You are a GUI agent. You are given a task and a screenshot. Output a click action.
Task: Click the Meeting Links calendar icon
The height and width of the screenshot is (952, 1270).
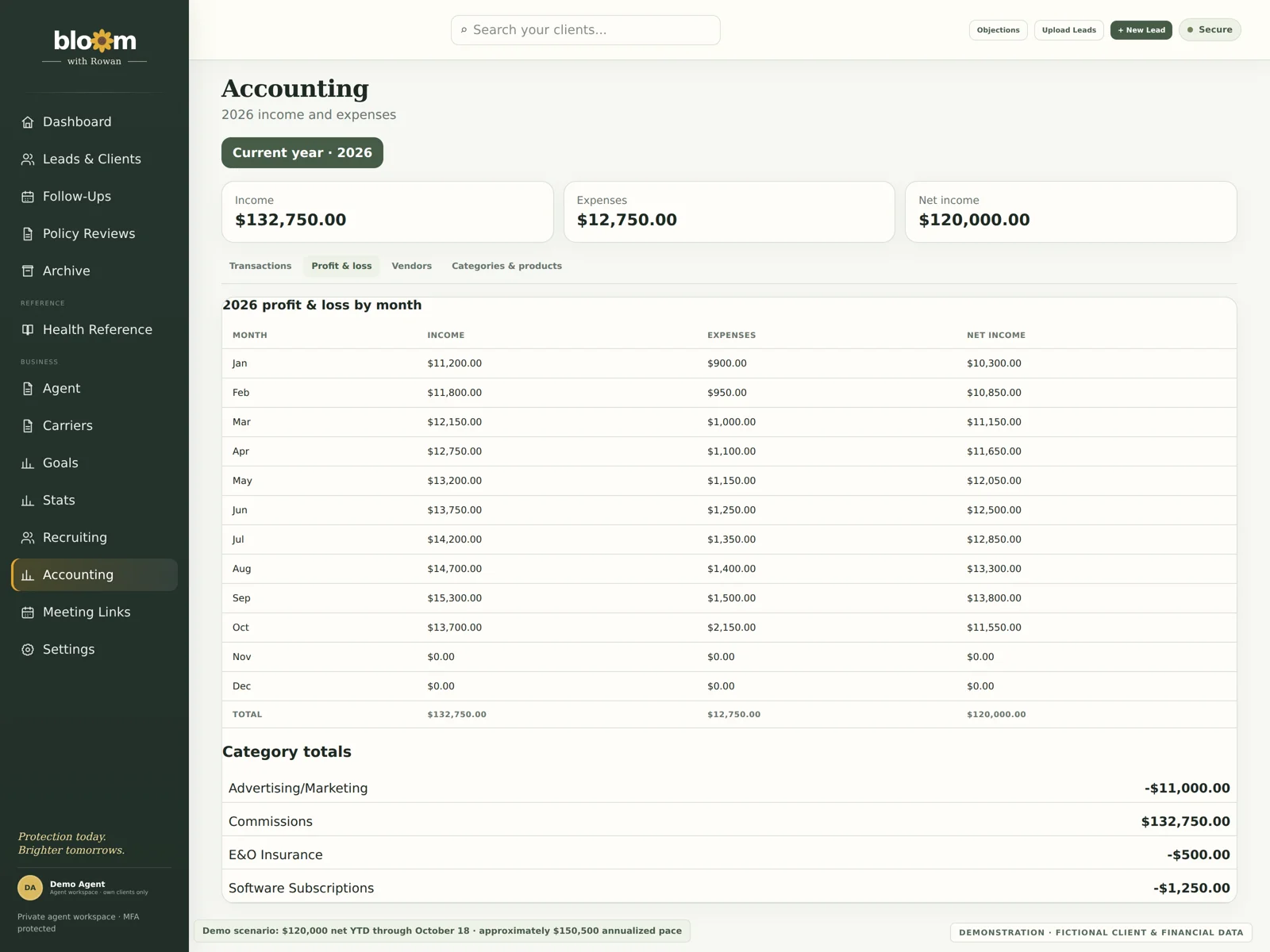(x=28, y=612)
